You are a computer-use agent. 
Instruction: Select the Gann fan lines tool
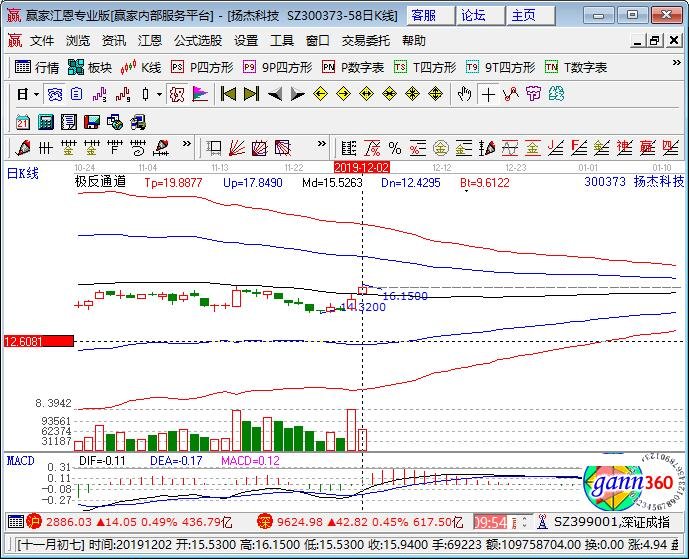[x=237, y=148]
